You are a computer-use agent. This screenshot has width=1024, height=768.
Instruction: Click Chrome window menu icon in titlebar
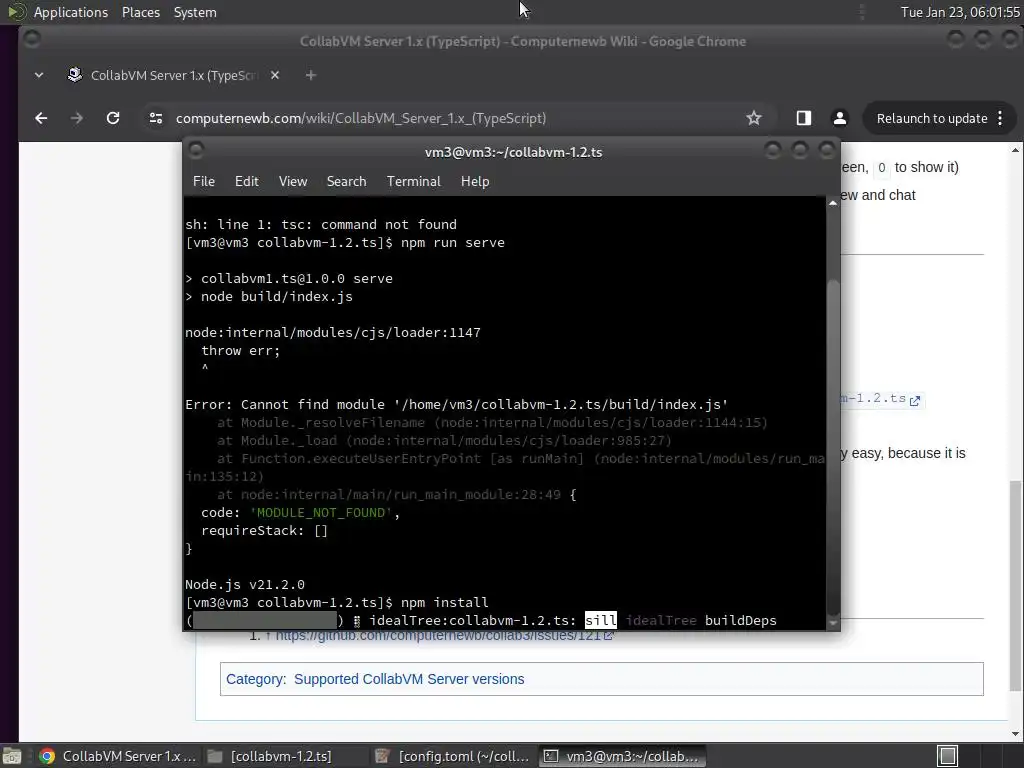tap(32, 40)
